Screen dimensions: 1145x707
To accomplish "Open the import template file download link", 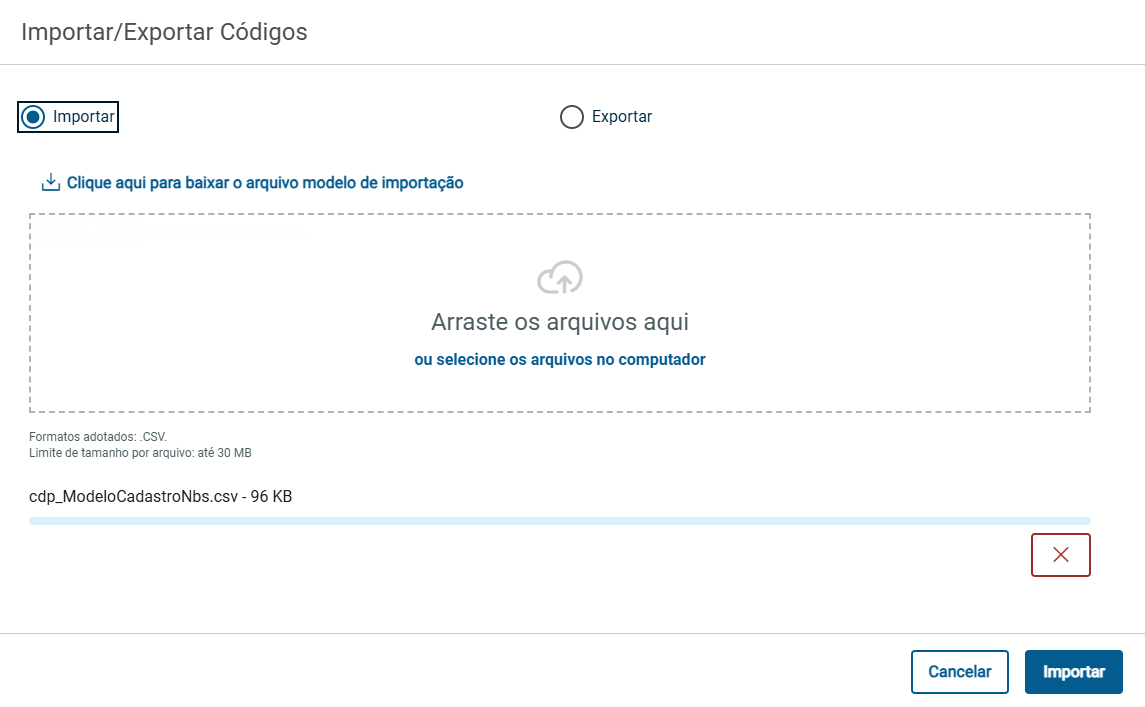I will (x=265, y=183).
